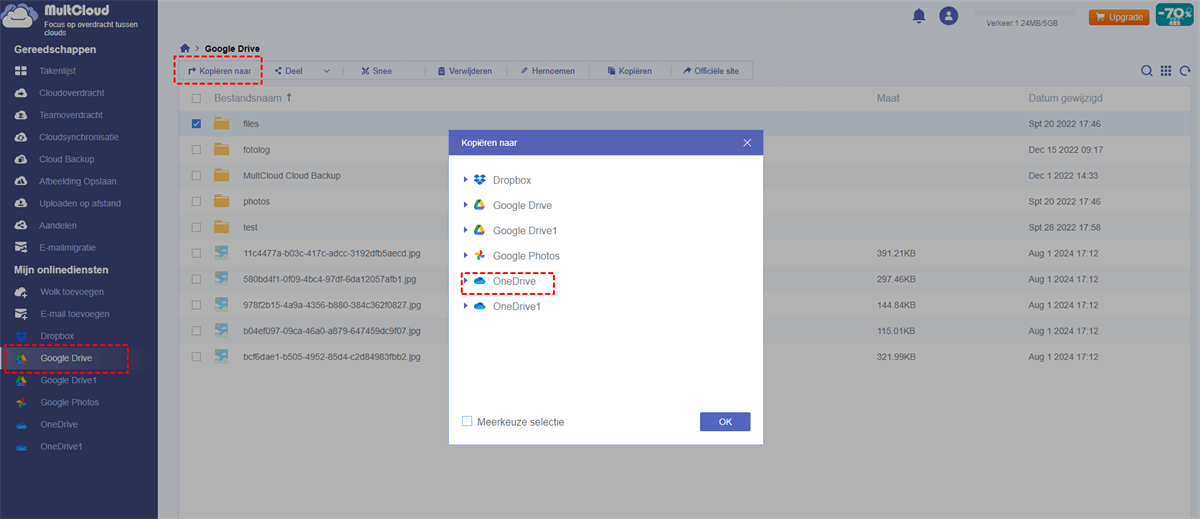Click Verwijderen toolbar button
1200x519 pixels.
[465, 71]
